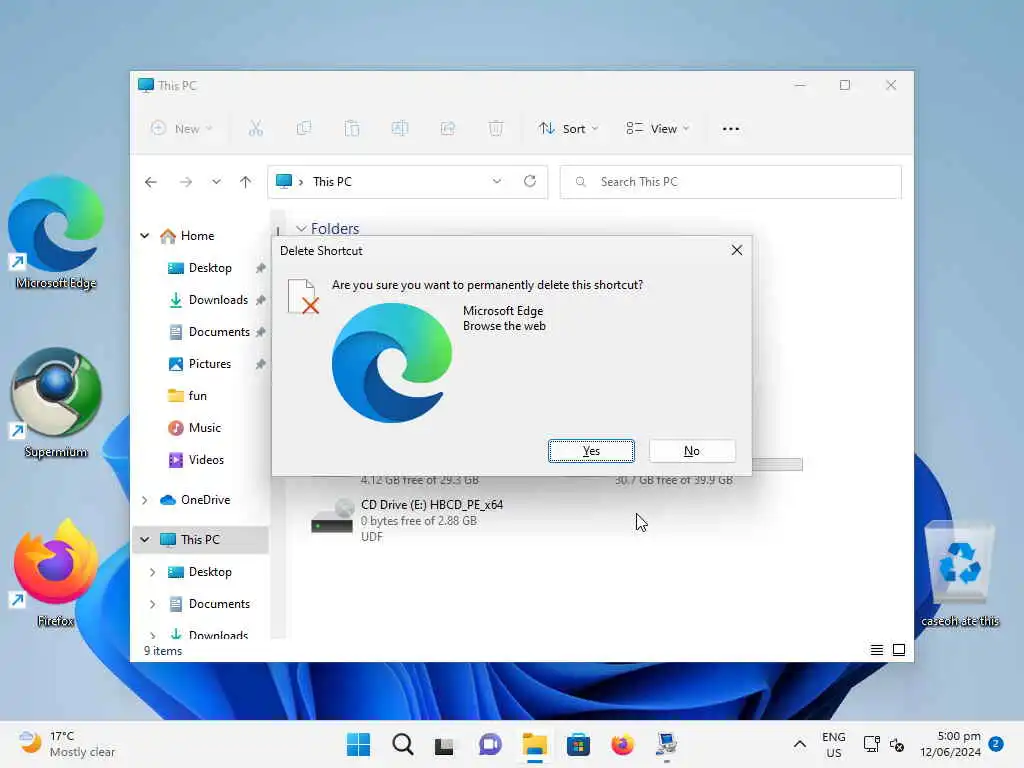Go back using the Back arrow
1024x768 pixels.
151,182
